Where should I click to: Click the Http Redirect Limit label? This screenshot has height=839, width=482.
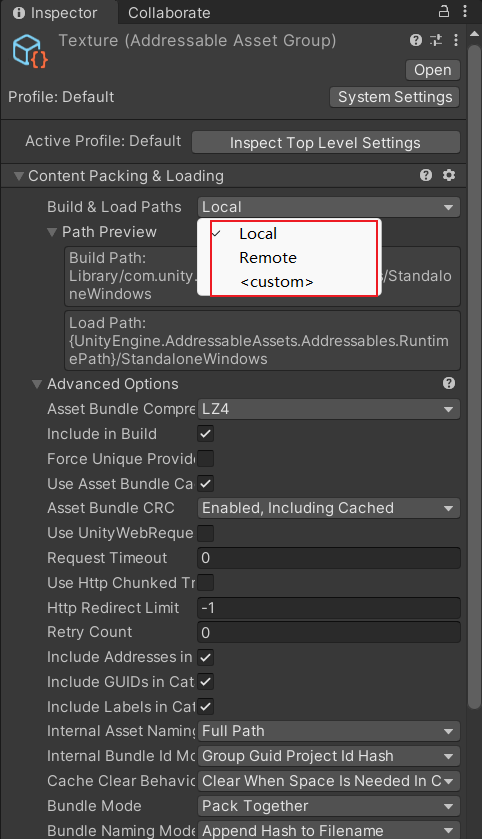[113, 608]
